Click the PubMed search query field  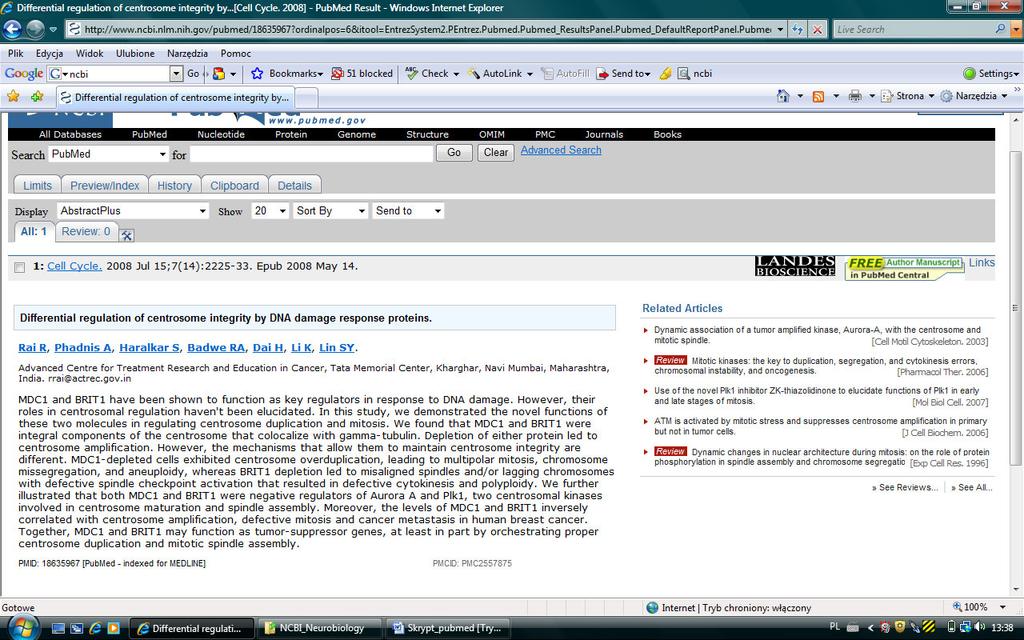click(312, 154)
